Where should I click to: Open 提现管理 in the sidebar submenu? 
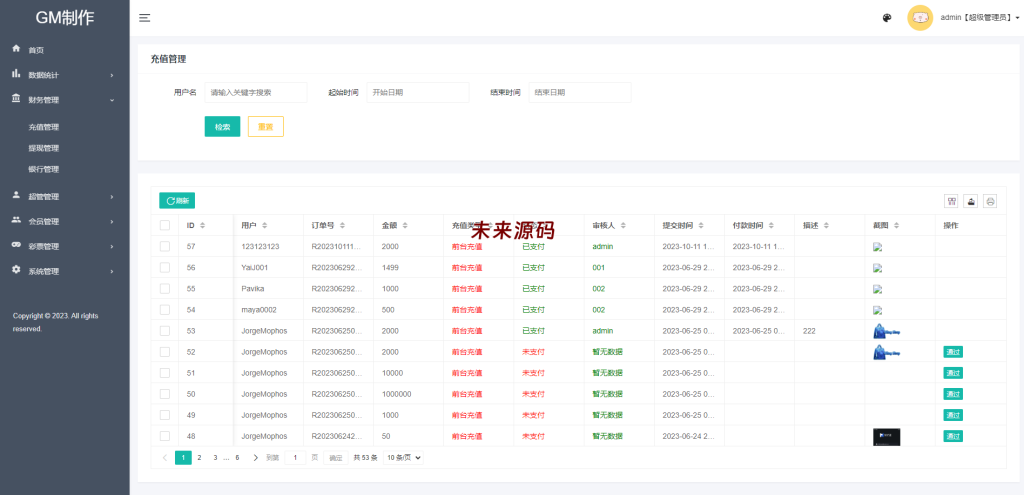click(44, 148)
